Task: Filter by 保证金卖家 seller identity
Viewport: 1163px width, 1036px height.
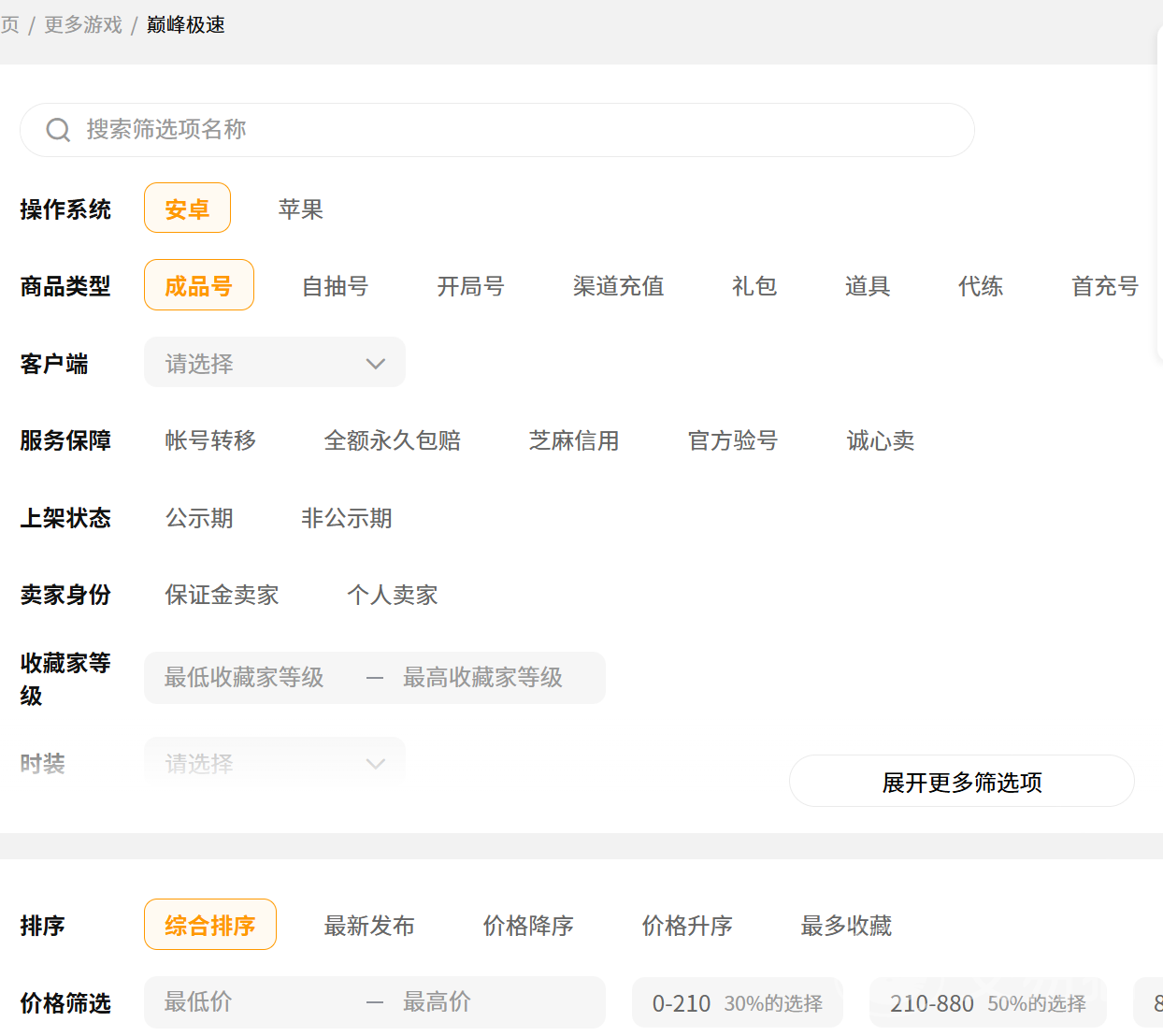Action: [x=222, y=595]
